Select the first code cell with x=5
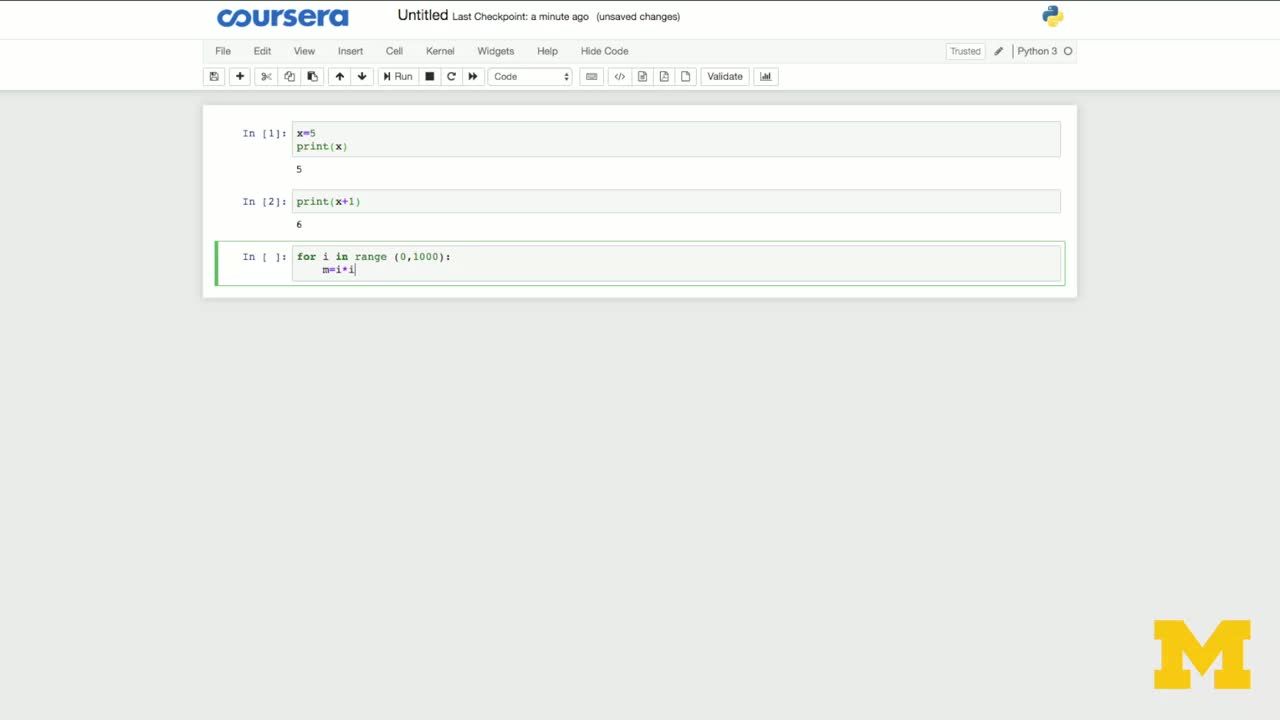The width and height of the screenshot is (1280, 720). [676, 139]
